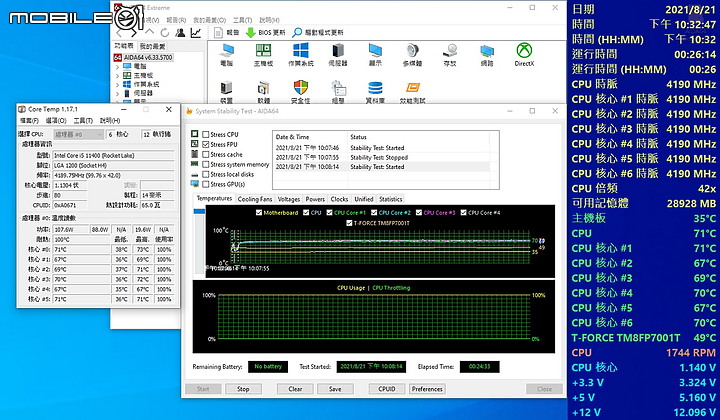Screen dimensions: 720x420
Task: Open the 作業系統 Windows-logo category icon
Action: [301, 50]
